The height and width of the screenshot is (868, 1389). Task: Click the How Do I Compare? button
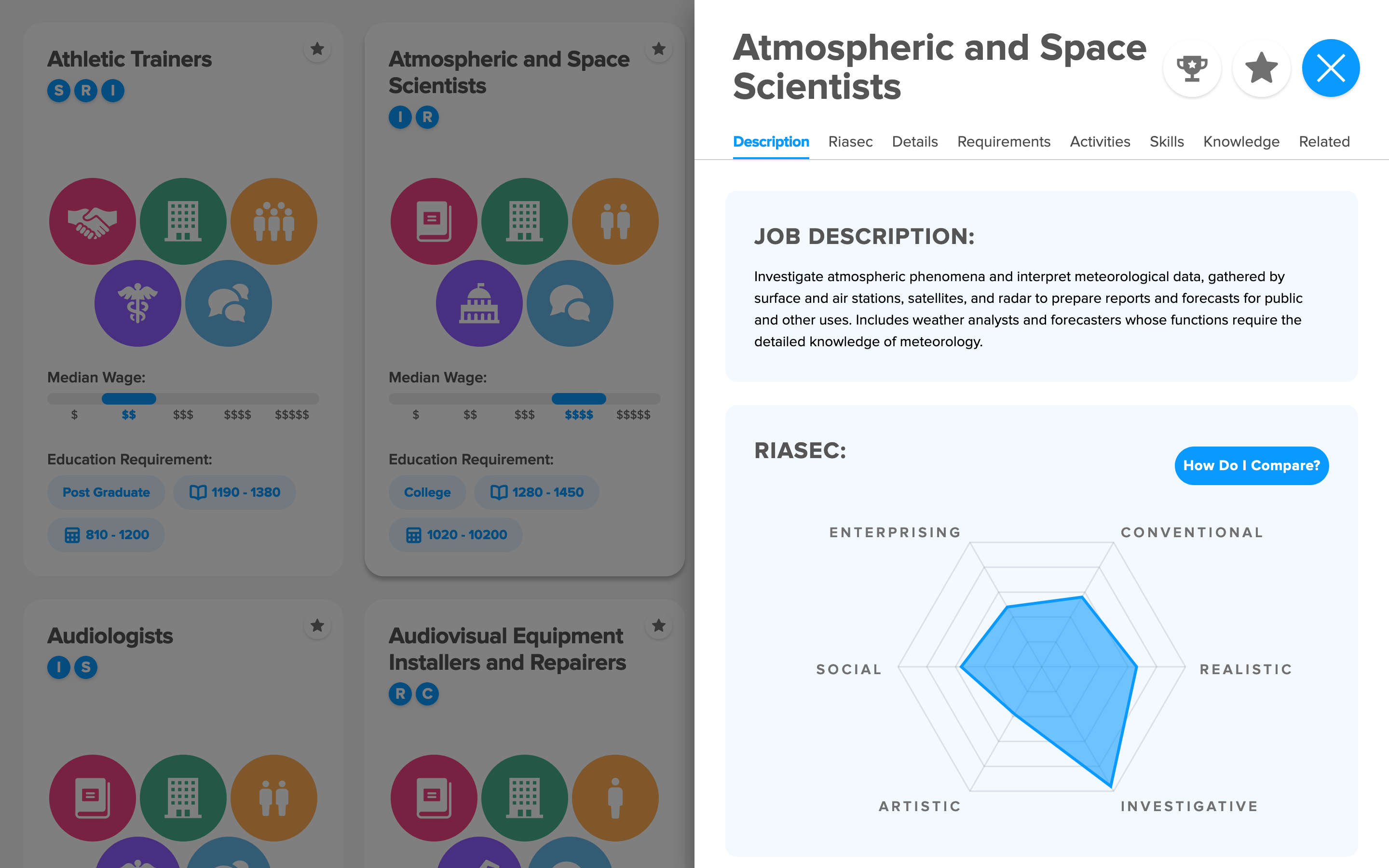tap(1251, 465)
